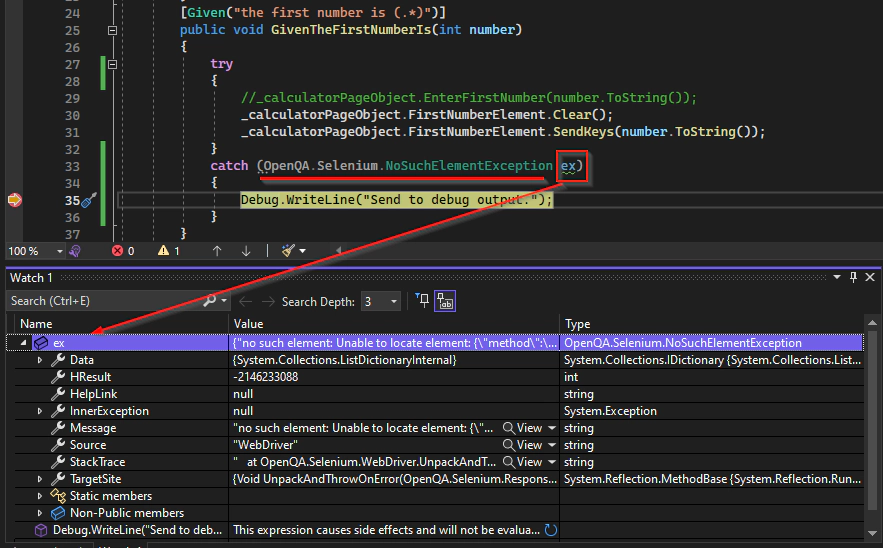
Task: Toggle the text format button in Watch toolbar
Action: 446,301
